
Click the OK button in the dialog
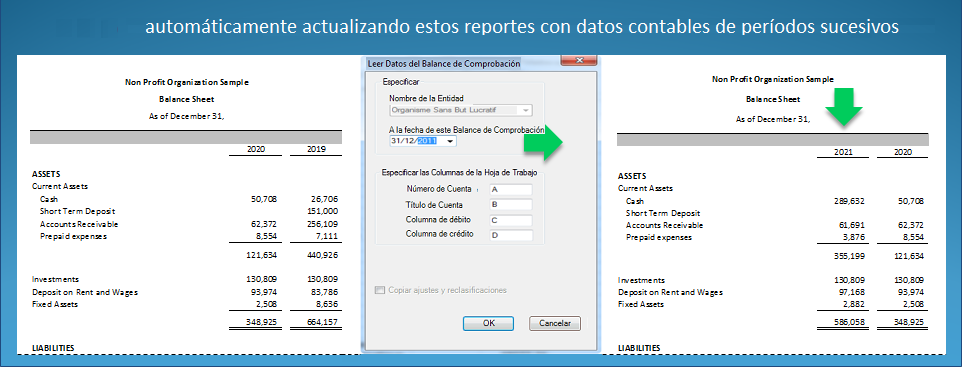(488, 323)
